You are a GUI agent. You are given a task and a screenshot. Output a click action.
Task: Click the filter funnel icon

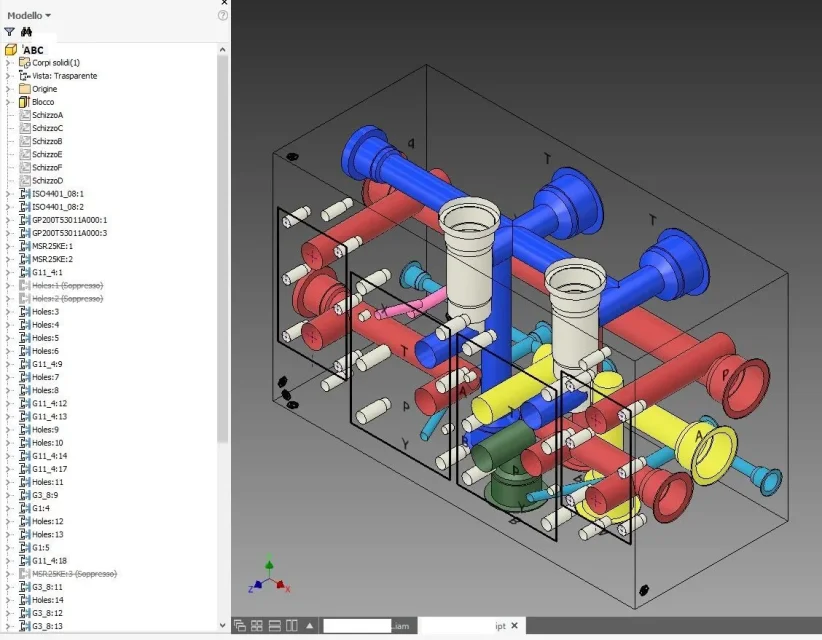pos(9,32)
